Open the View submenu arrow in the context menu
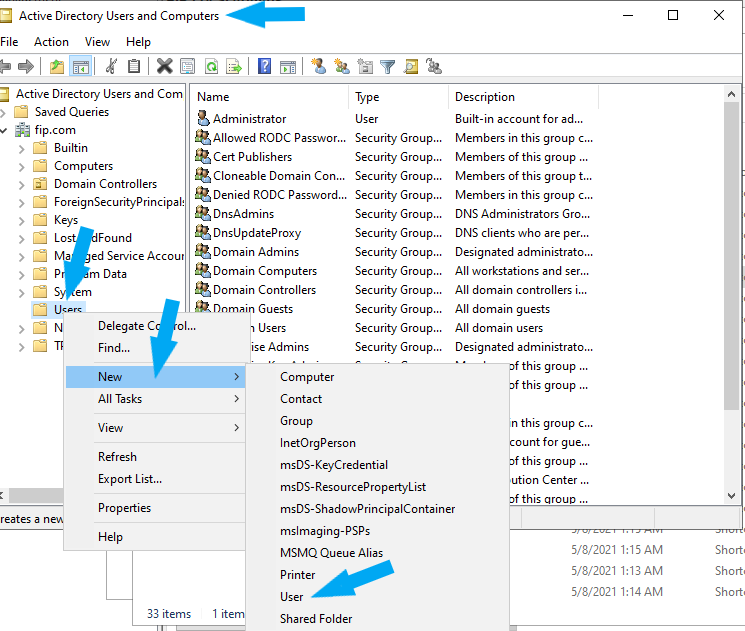Screen dimensions: 745x631 pyautogui.click(x=237, y=428)
